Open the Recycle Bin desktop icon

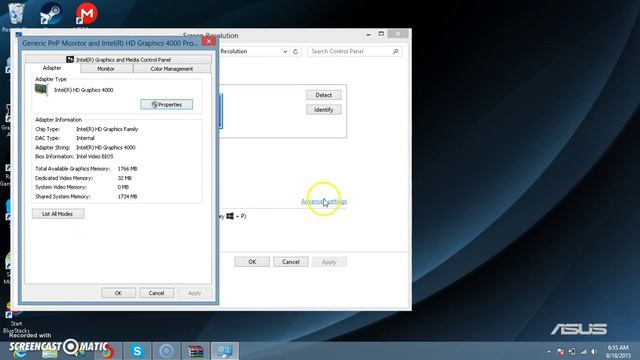16,13
